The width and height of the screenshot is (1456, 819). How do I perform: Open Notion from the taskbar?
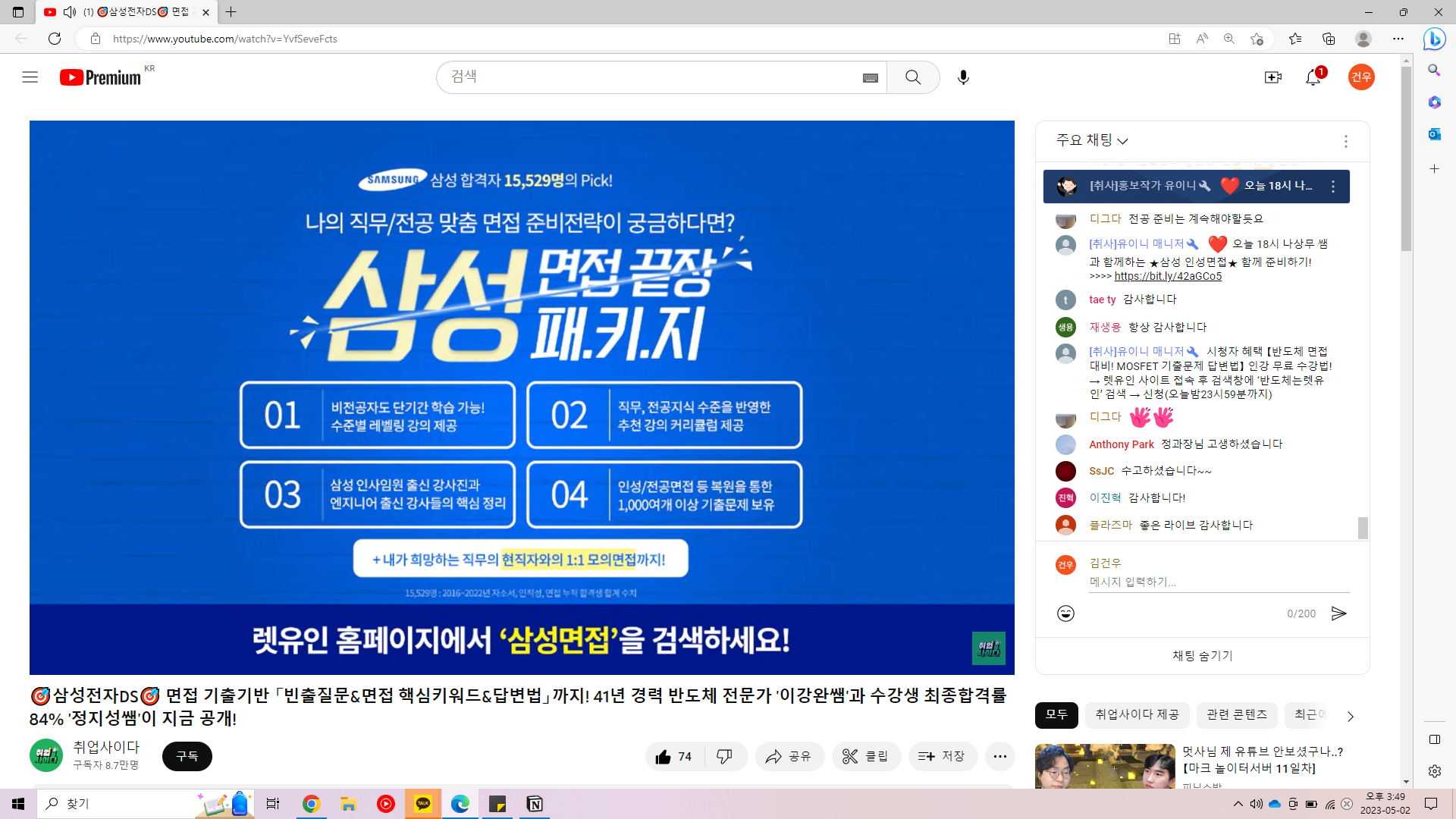535,804
